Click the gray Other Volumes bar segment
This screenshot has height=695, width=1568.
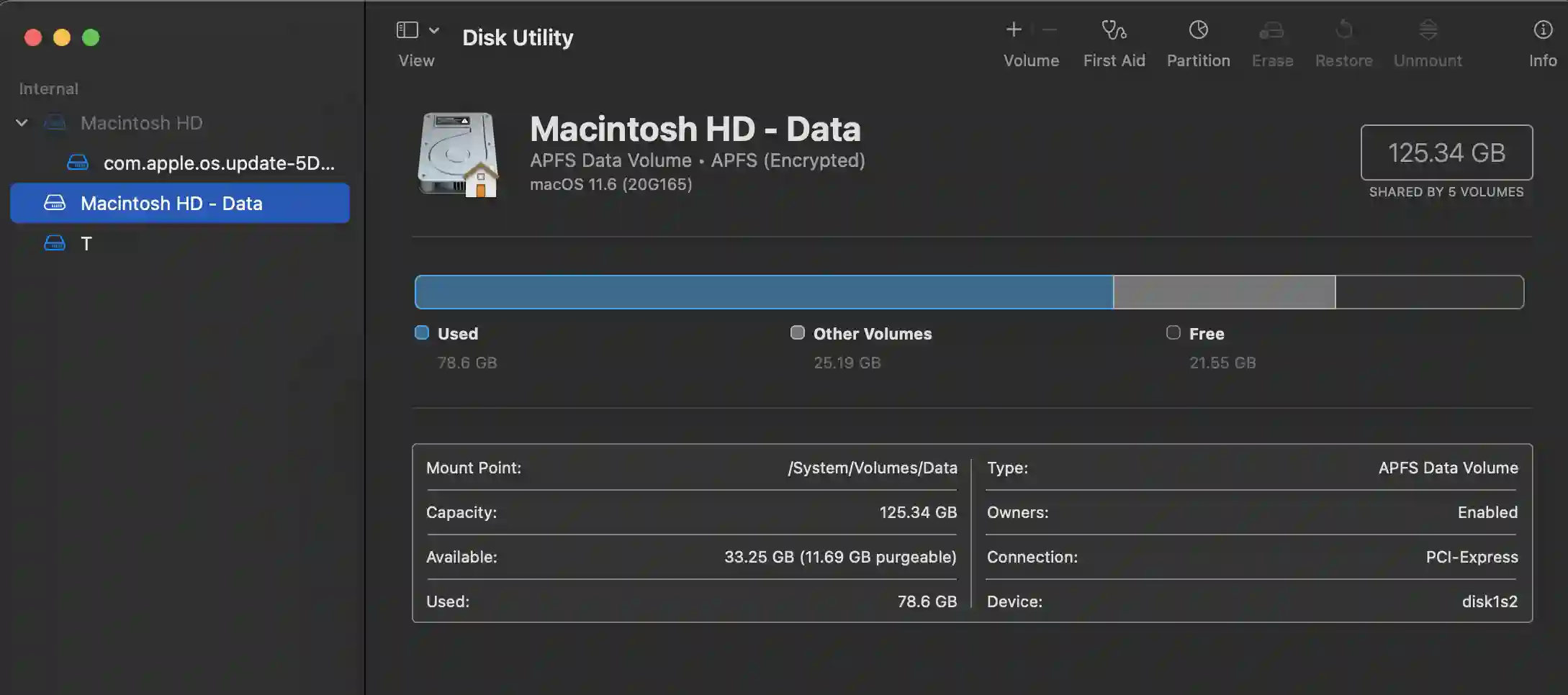point(1224,292)
